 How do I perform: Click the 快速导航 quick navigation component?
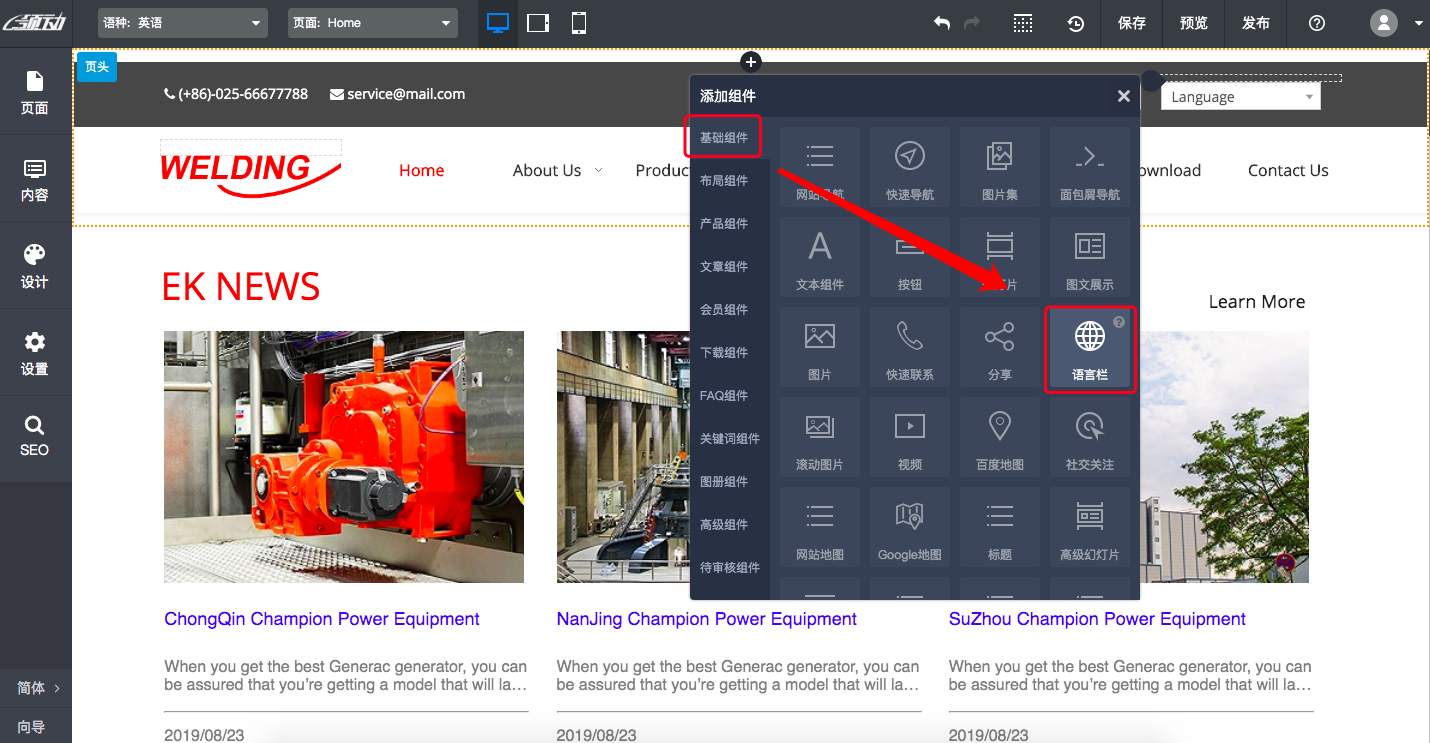pyautogui.click(x=909, y=167)
